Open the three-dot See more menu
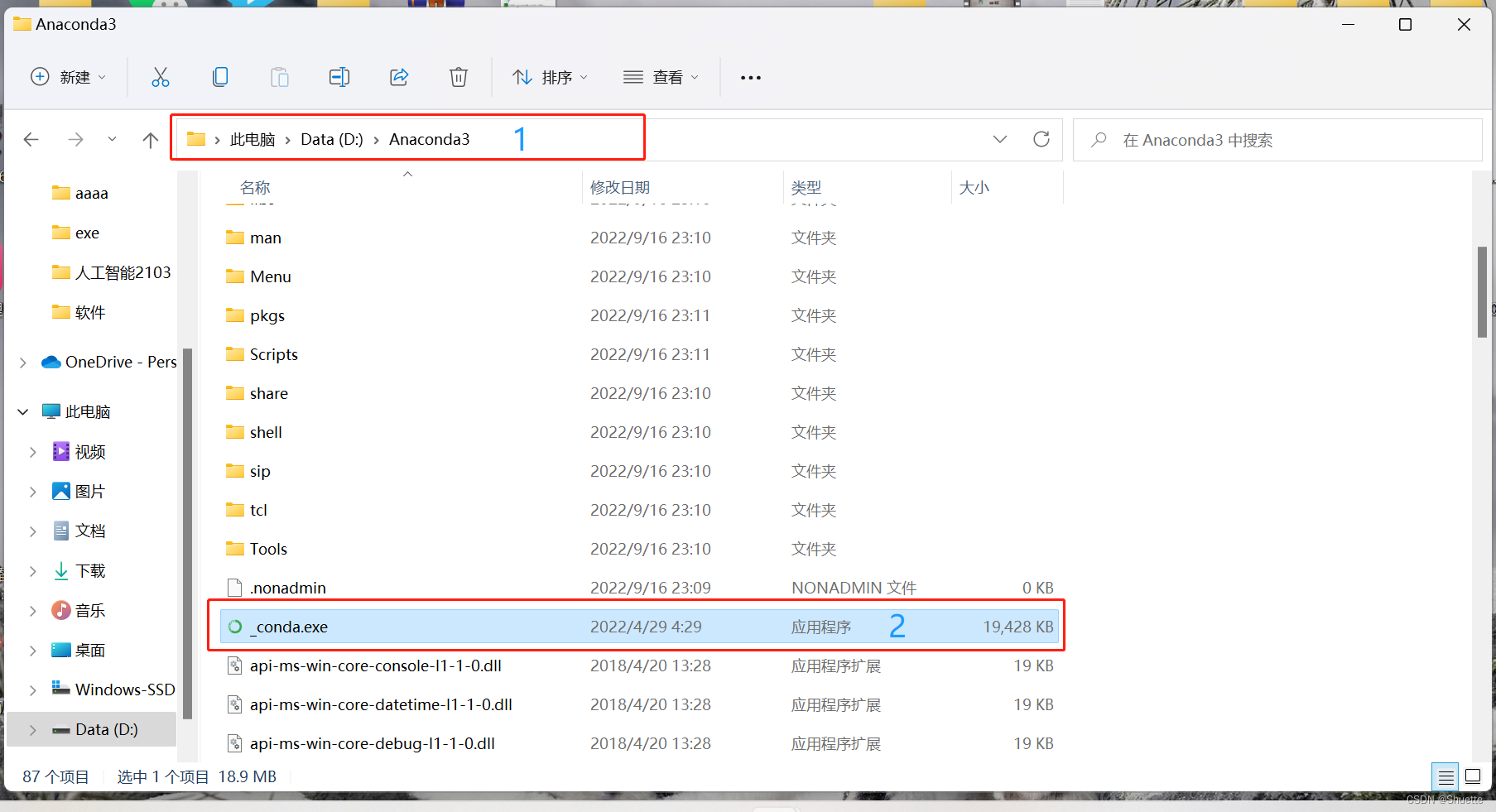Viewport: 1496px width, 812px height. click(x=751, y=78)
